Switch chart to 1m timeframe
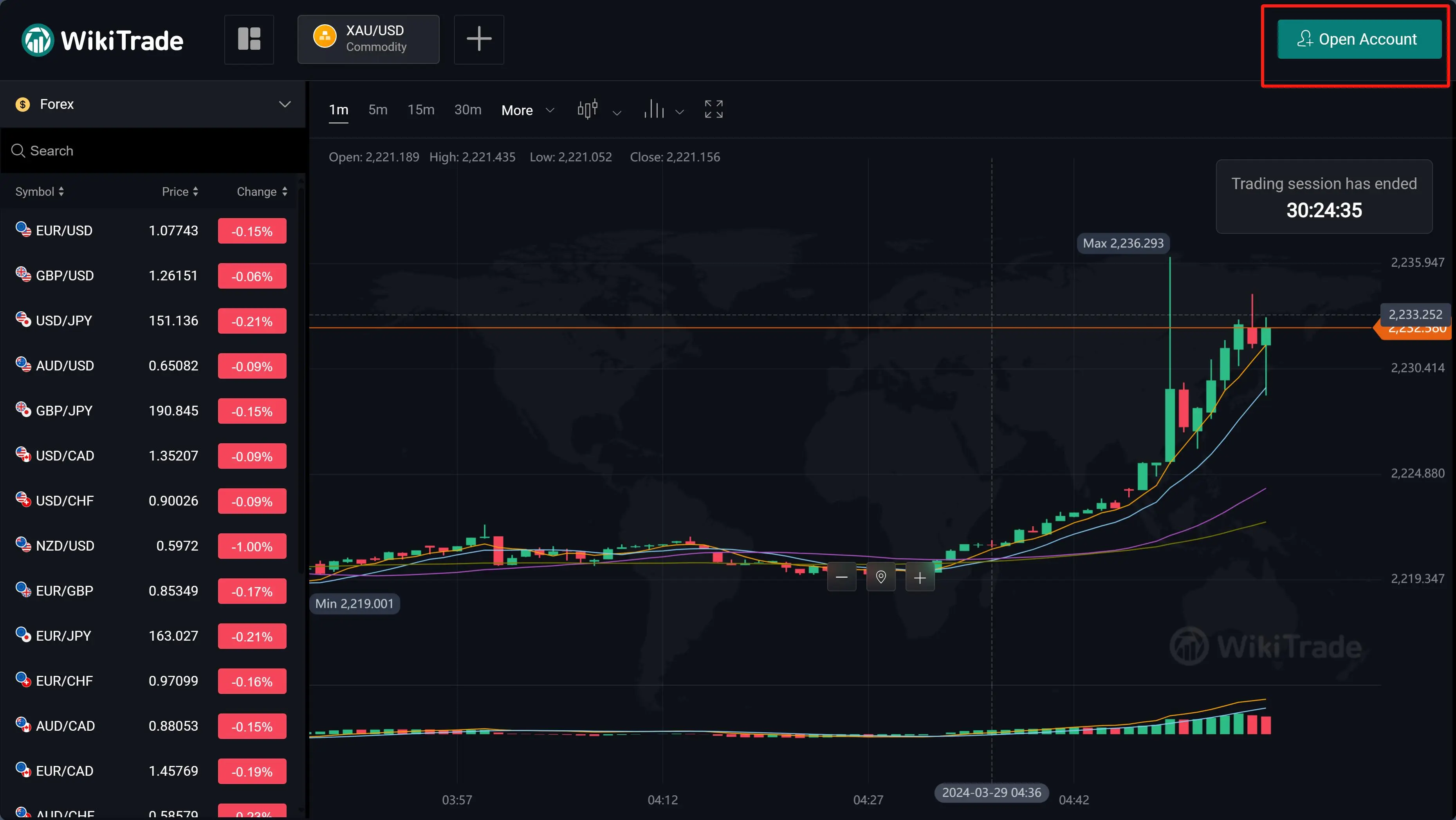The image size is (1456, 820). pyautogui.click(x=339, y=110)
